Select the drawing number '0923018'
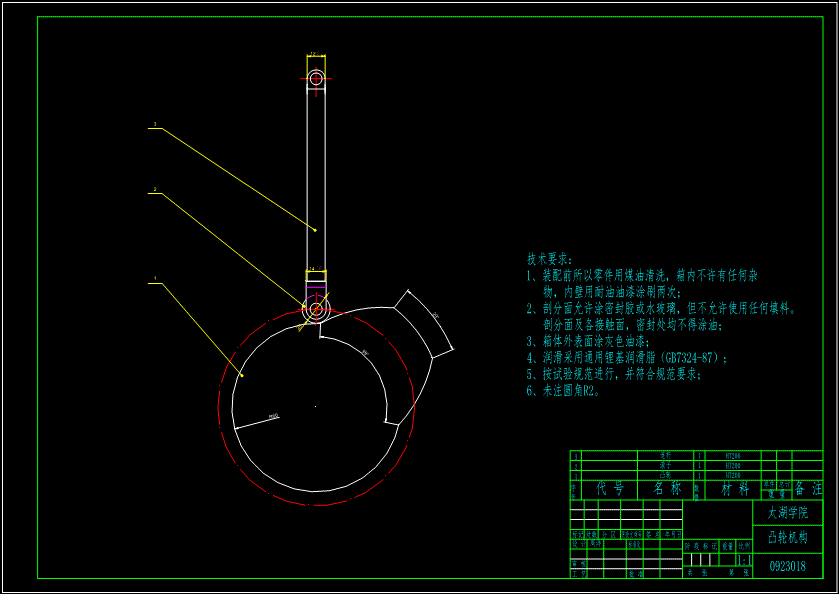839x594 pixels. (x=788, y=566)
